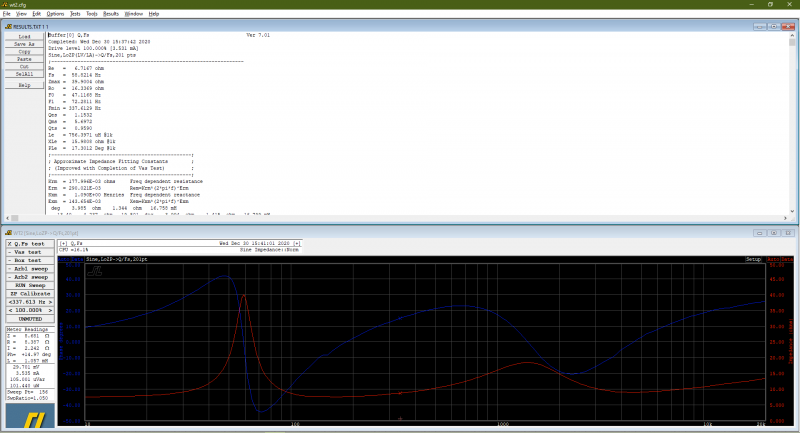Click scroll-down arrow of results text

[792, 211]
